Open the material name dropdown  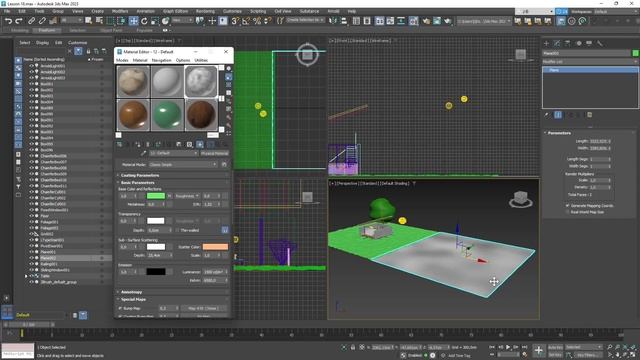pos(173,153)
